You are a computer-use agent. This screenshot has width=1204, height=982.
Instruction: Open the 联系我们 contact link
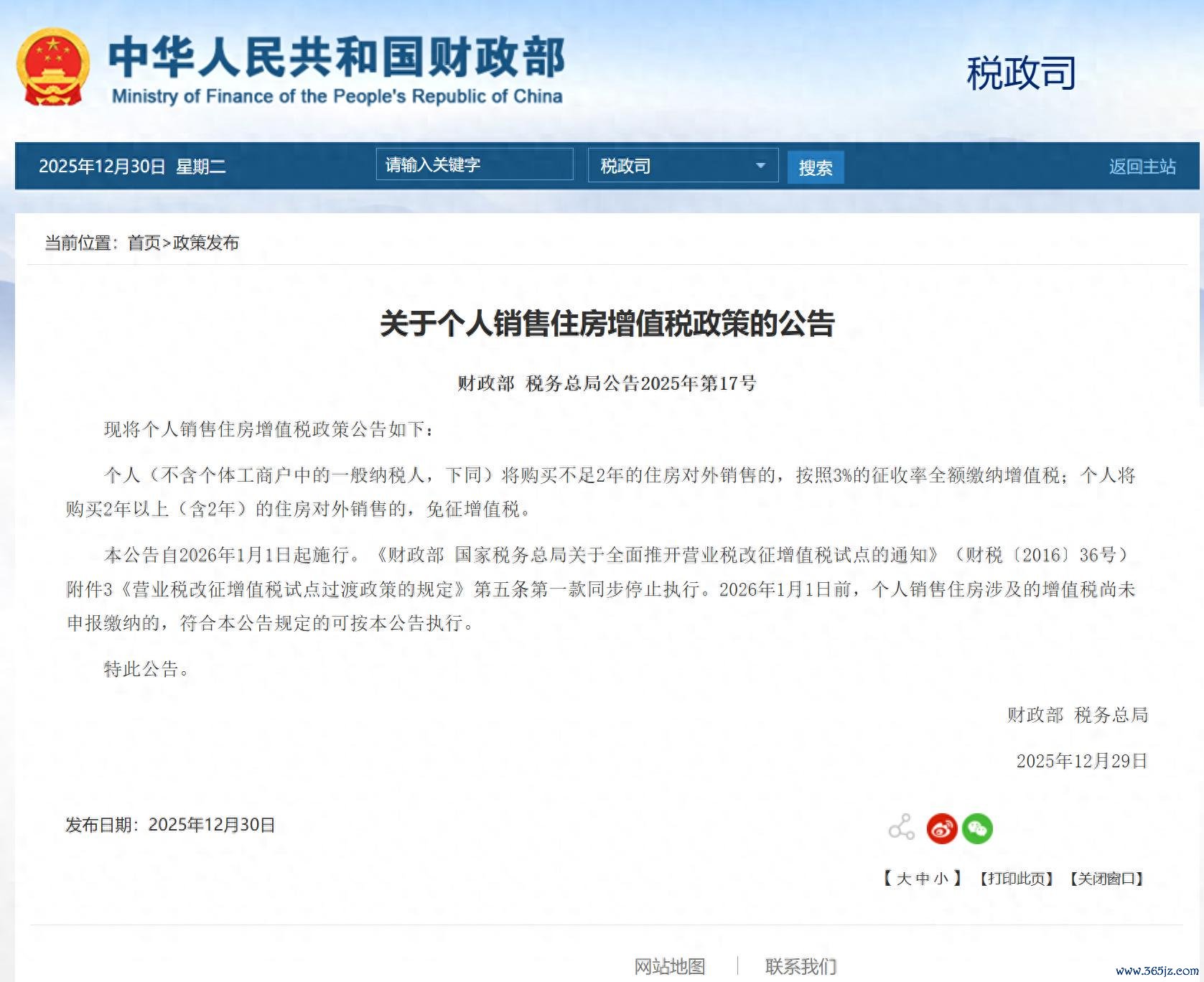(801, 966)
